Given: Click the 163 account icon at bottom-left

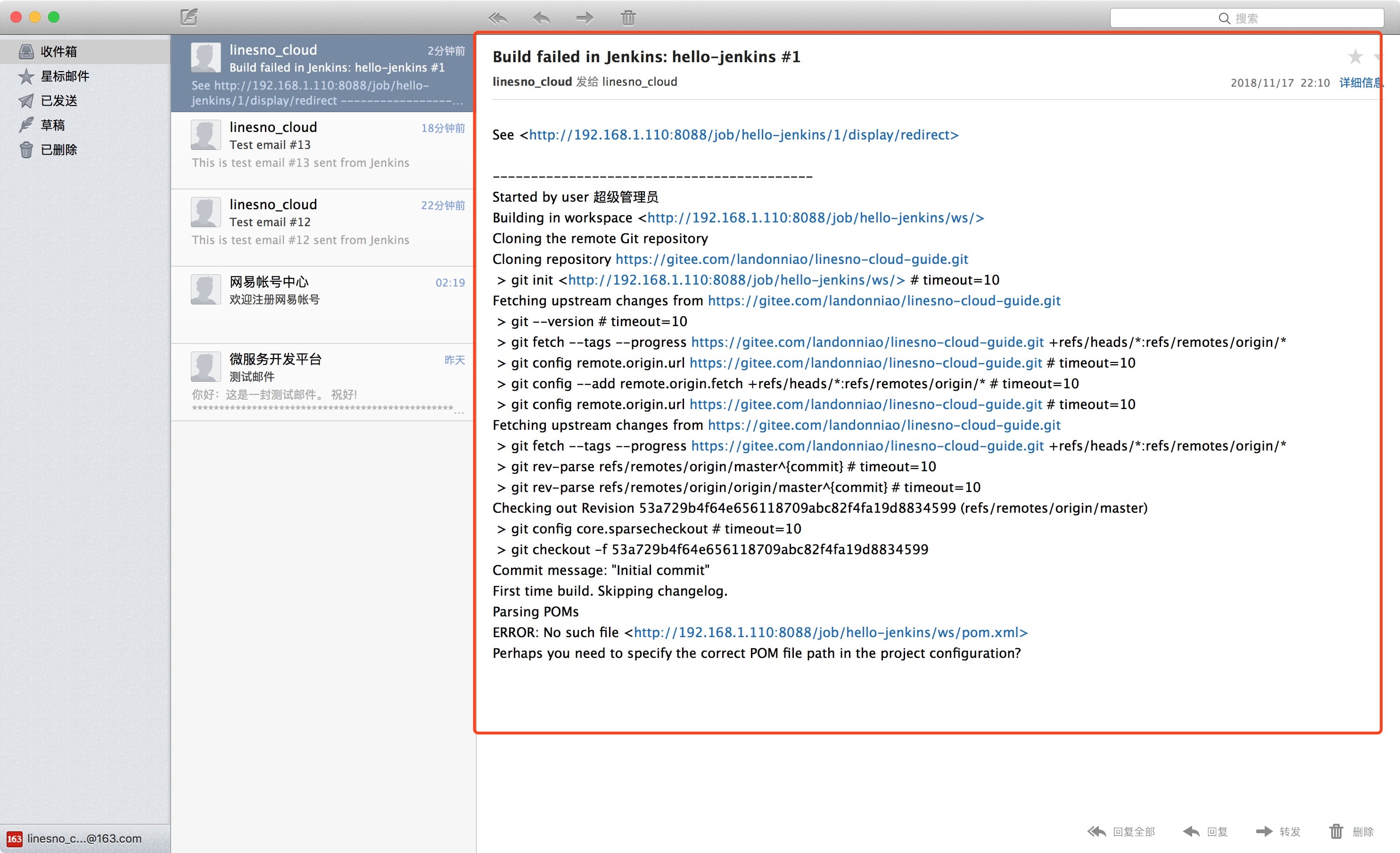Looking at the screenshot, I should (x=14, y=839).
